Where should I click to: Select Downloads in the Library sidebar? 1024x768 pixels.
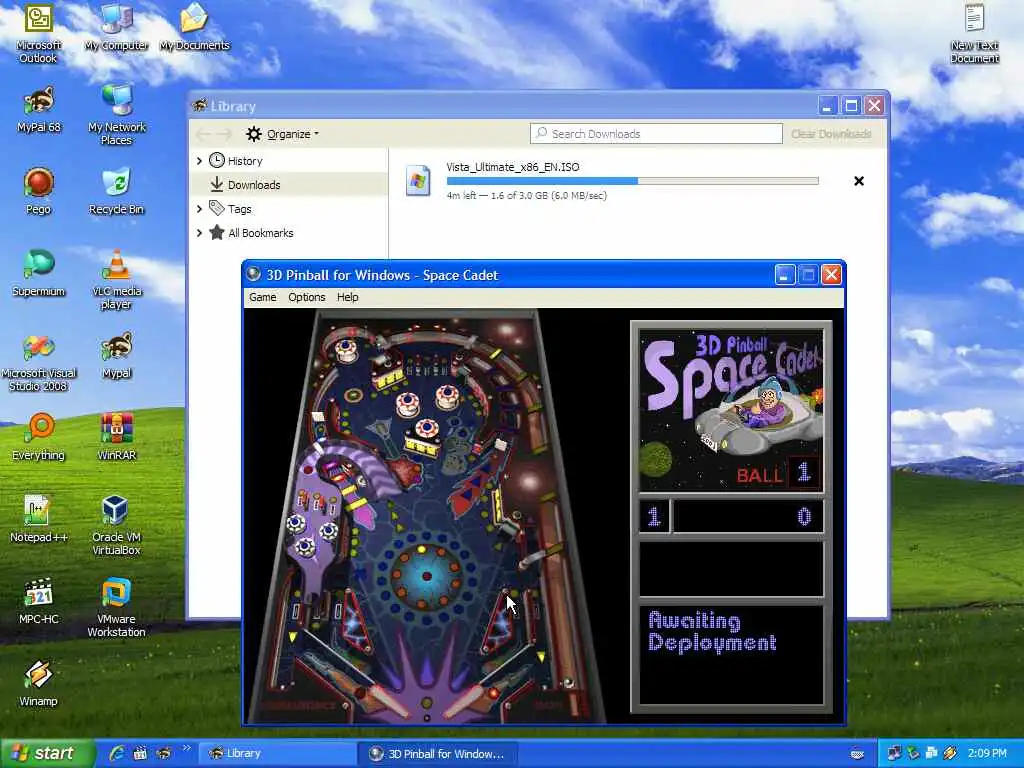coord(289,185)
